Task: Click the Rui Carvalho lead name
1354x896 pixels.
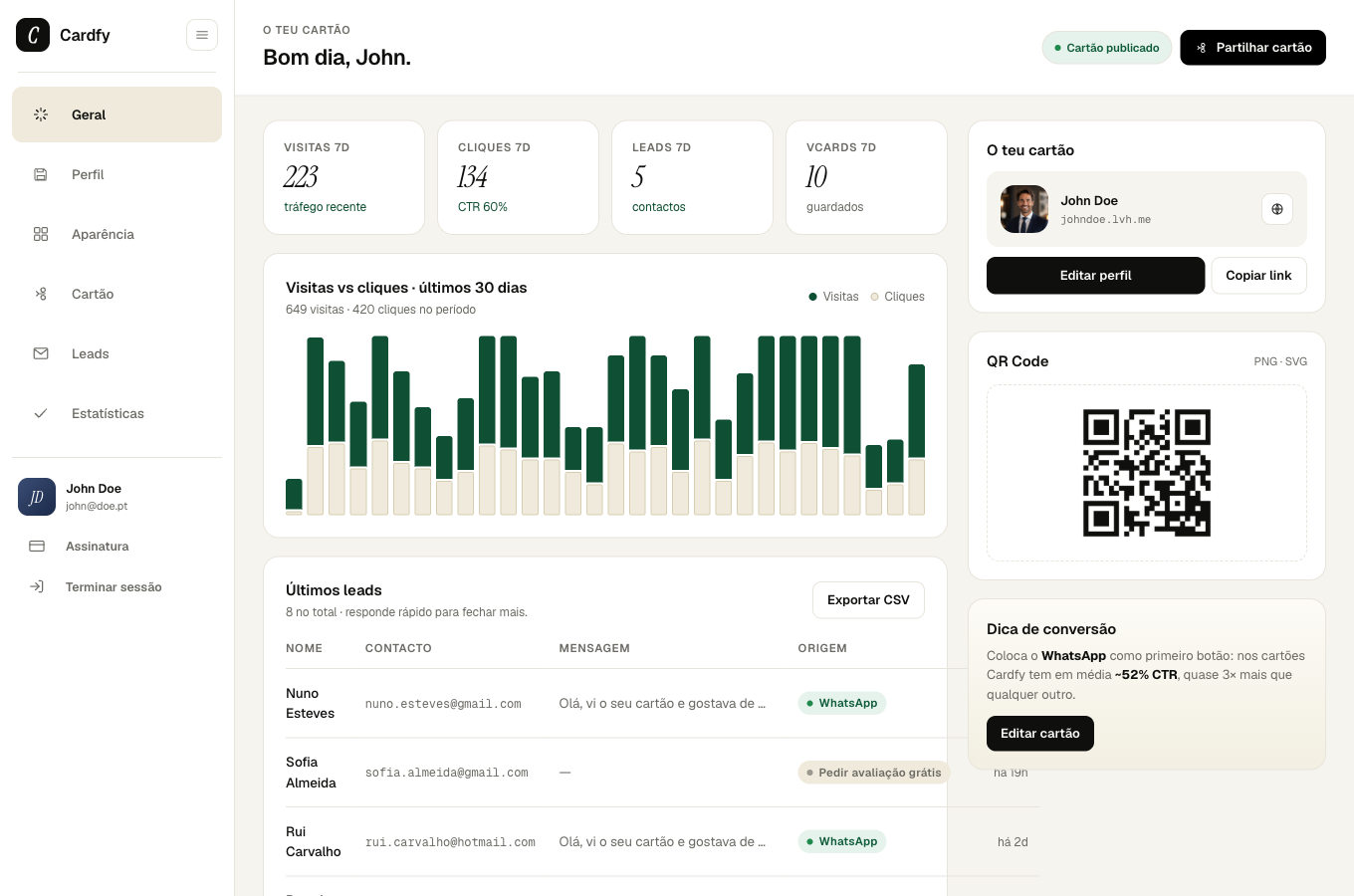Action: click(314, 841)
